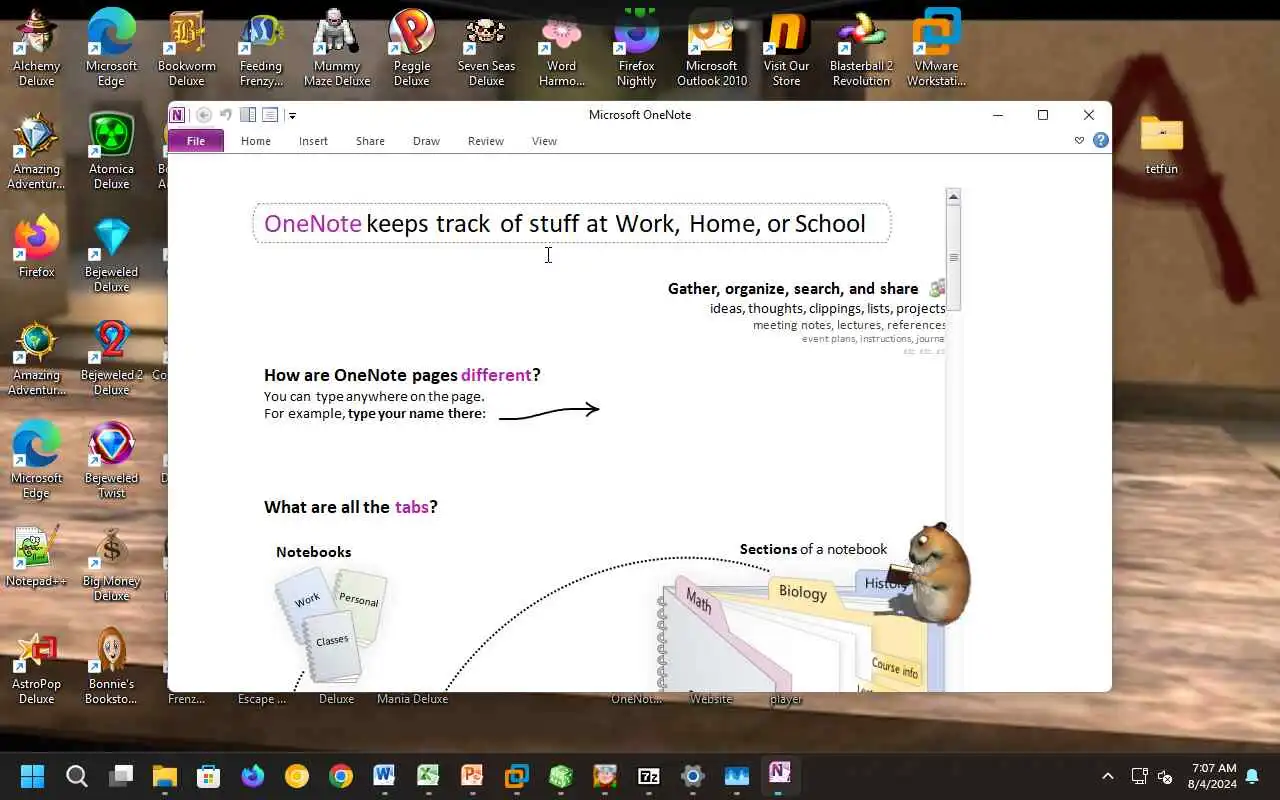The height and width of the screenshot is (800, 1280).
Task: Click the Undo button in Quick Access Toolbar
Action: [x=226, y=115]
